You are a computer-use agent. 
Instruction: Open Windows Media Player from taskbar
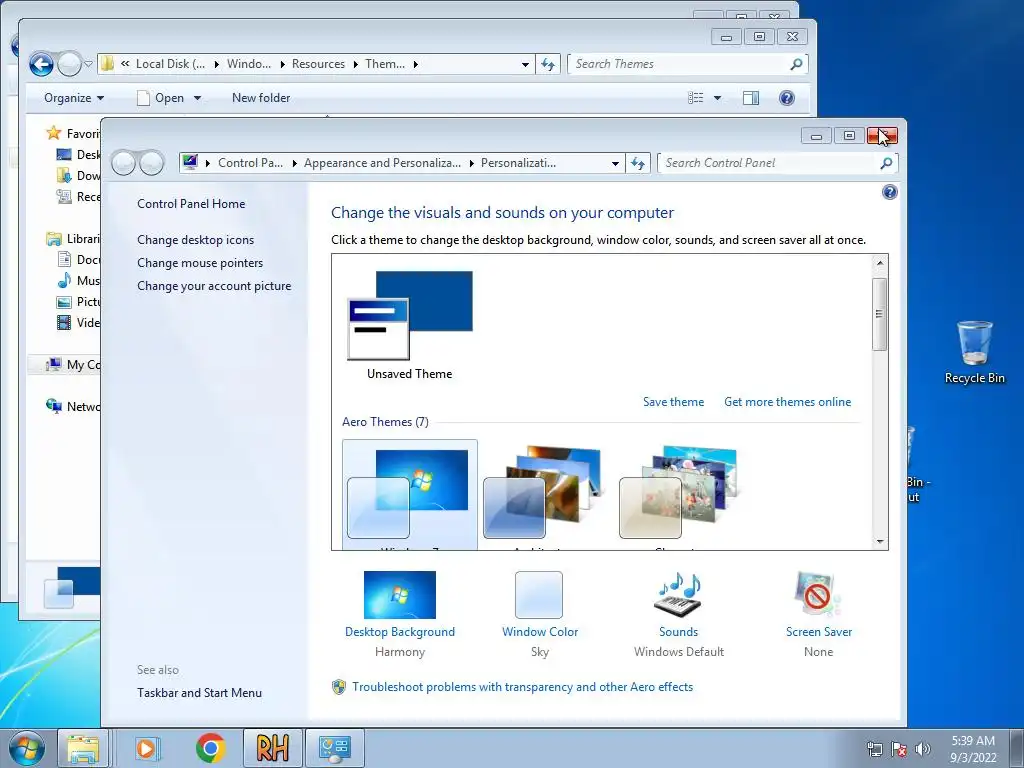tap(147, 748)
